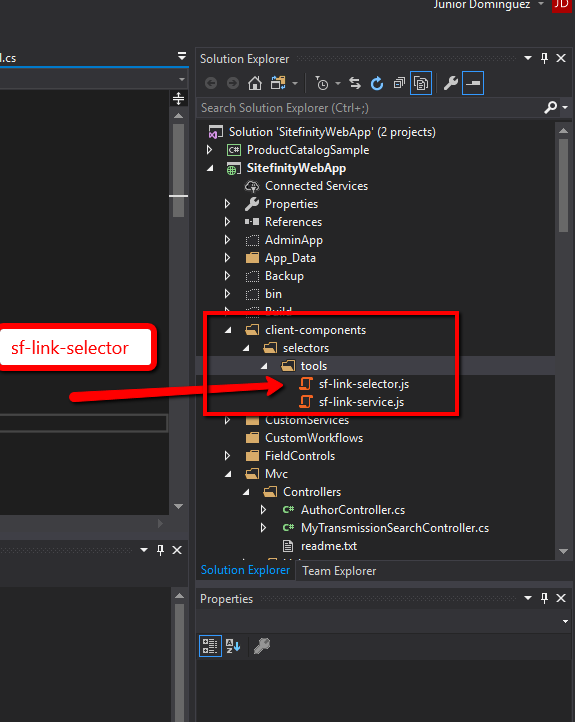Click the Refresh icon in Solution Explorer
Screen dimensions: 575x722
pos(377,83)
